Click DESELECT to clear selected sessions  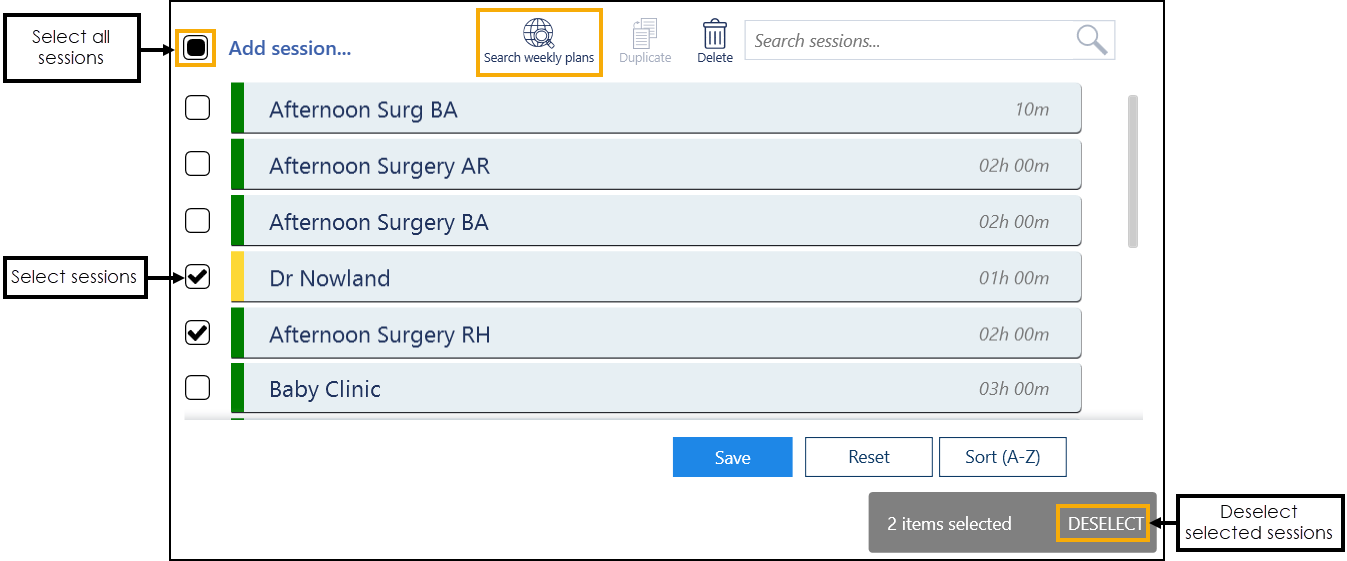point(1105,524)
